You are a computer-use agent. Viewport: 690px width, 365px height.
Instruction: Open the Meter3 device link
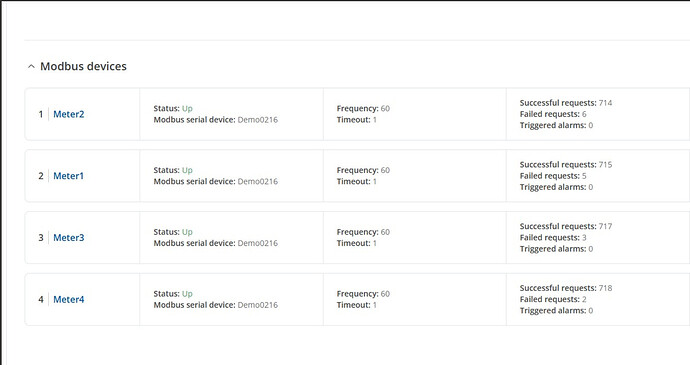pyautogui.click(x=69, y=237)
